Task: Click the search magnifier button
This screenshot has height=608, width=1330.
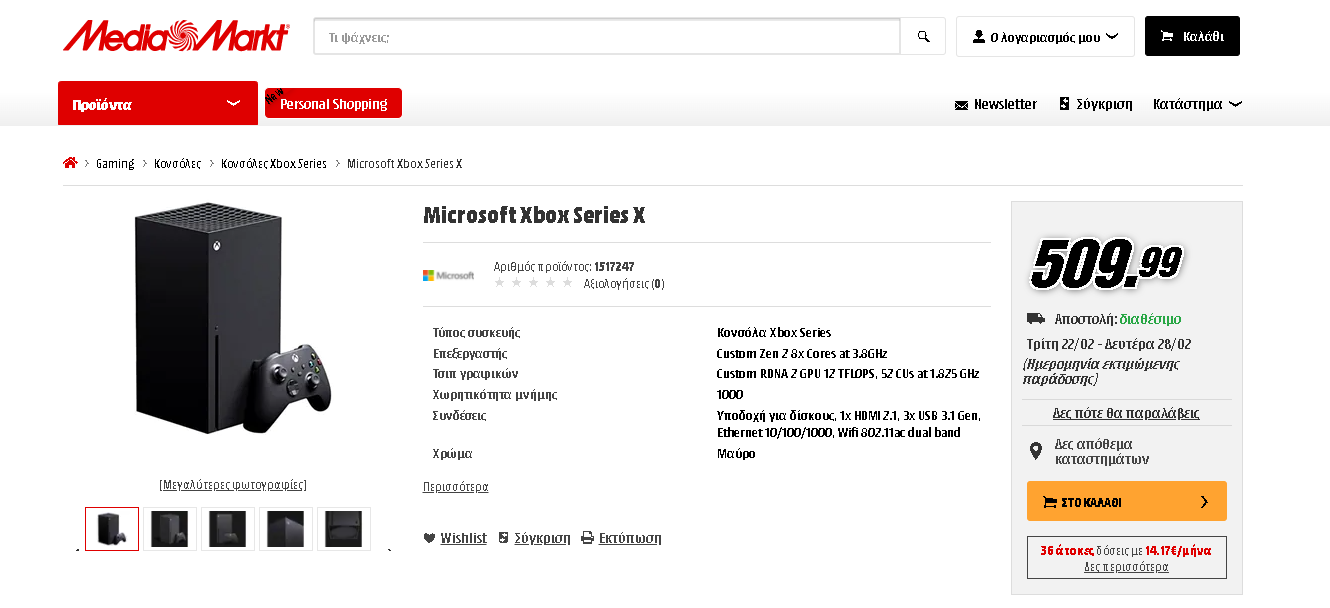Action: pyautogui.click(x=923, y=36)
